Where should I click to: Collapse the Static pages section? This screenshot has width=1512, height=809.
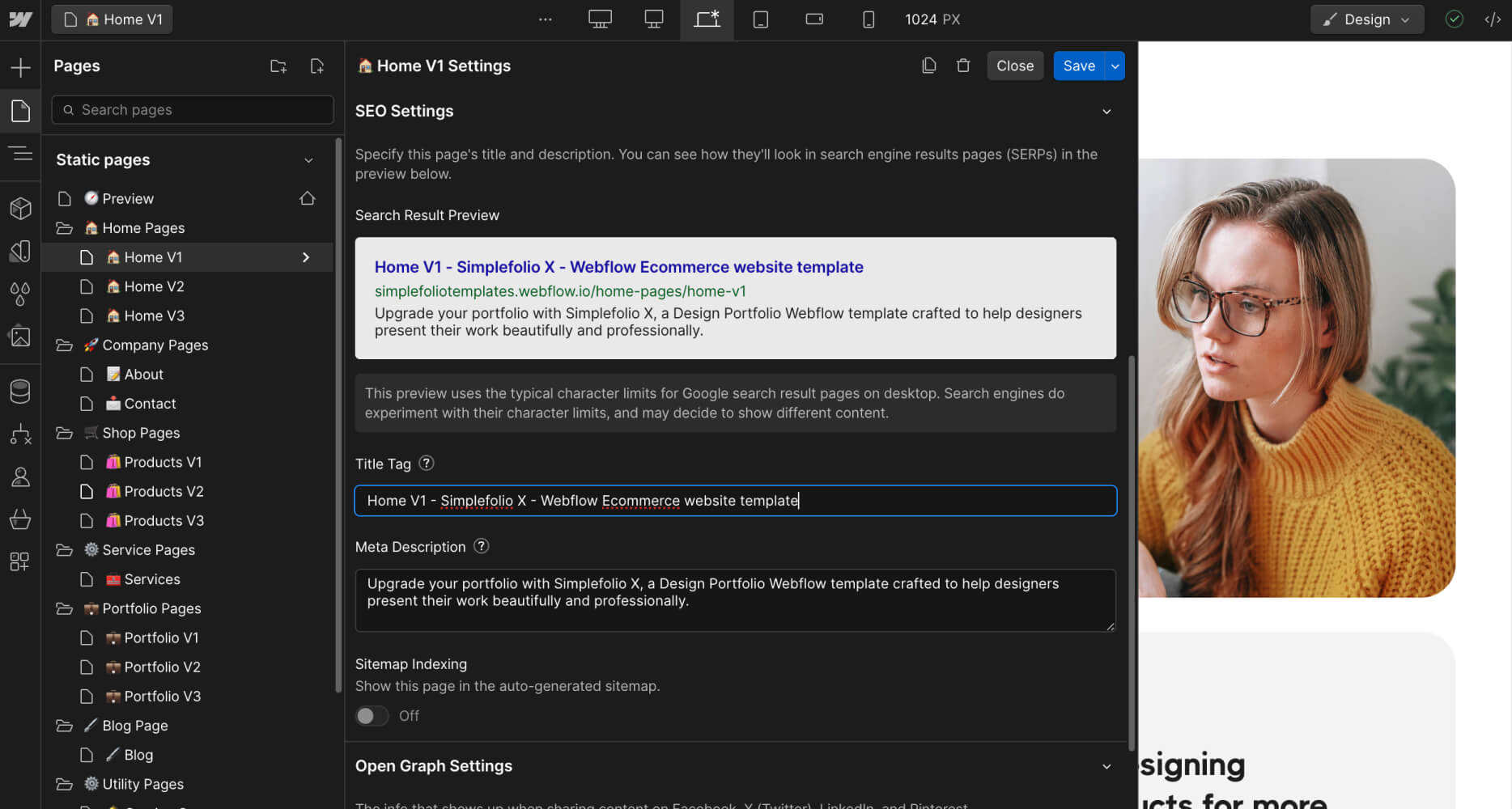pos(308,160)
